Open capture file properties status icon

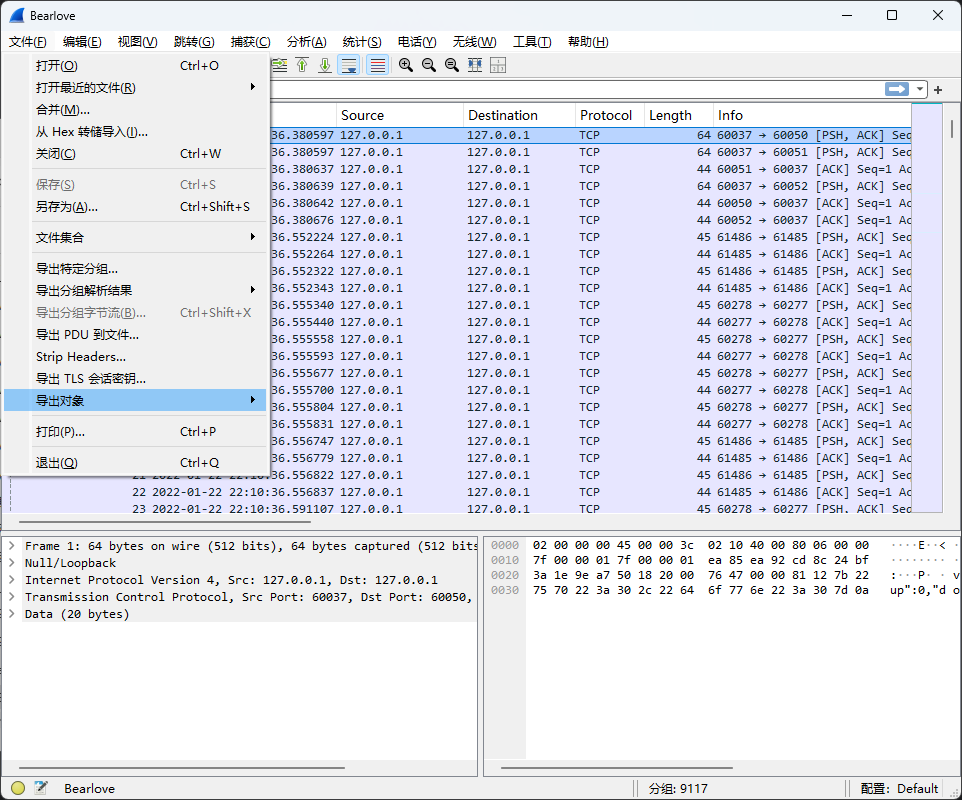[41, 788]
